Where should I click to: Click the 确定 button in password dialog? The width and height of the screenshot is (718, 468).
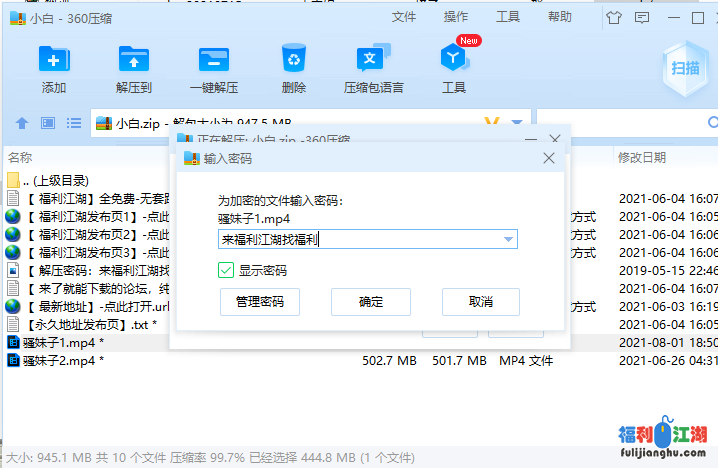371,302
